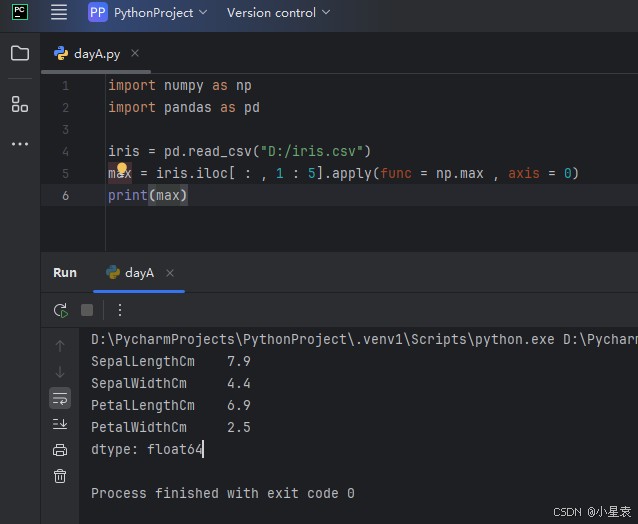Click the Print output icon

click(x=60, y=450)
